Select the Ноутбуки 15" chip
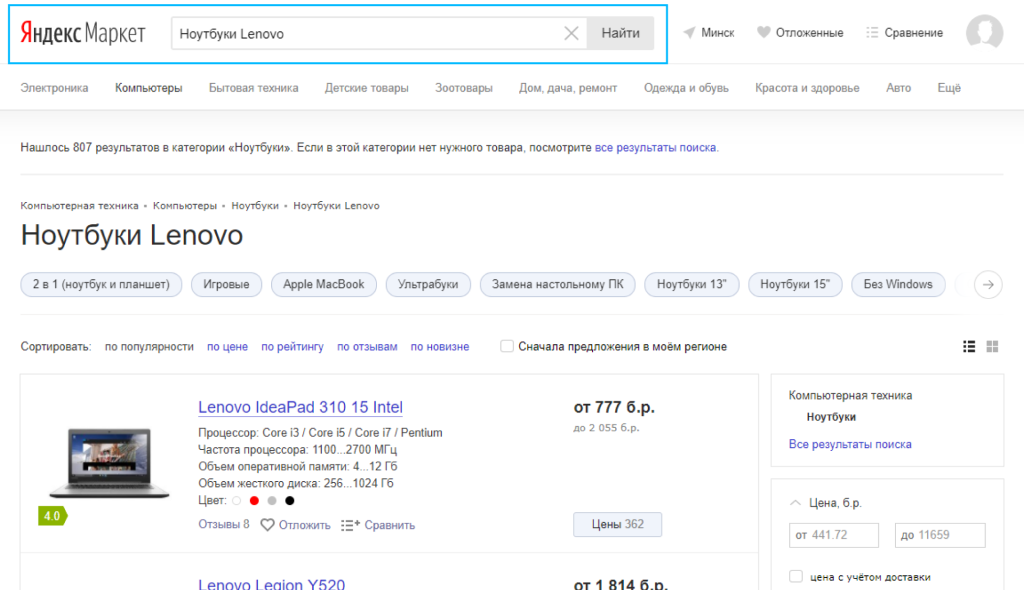The height and width of the screenshot is (590, 1024). click(x=795, y=284)
